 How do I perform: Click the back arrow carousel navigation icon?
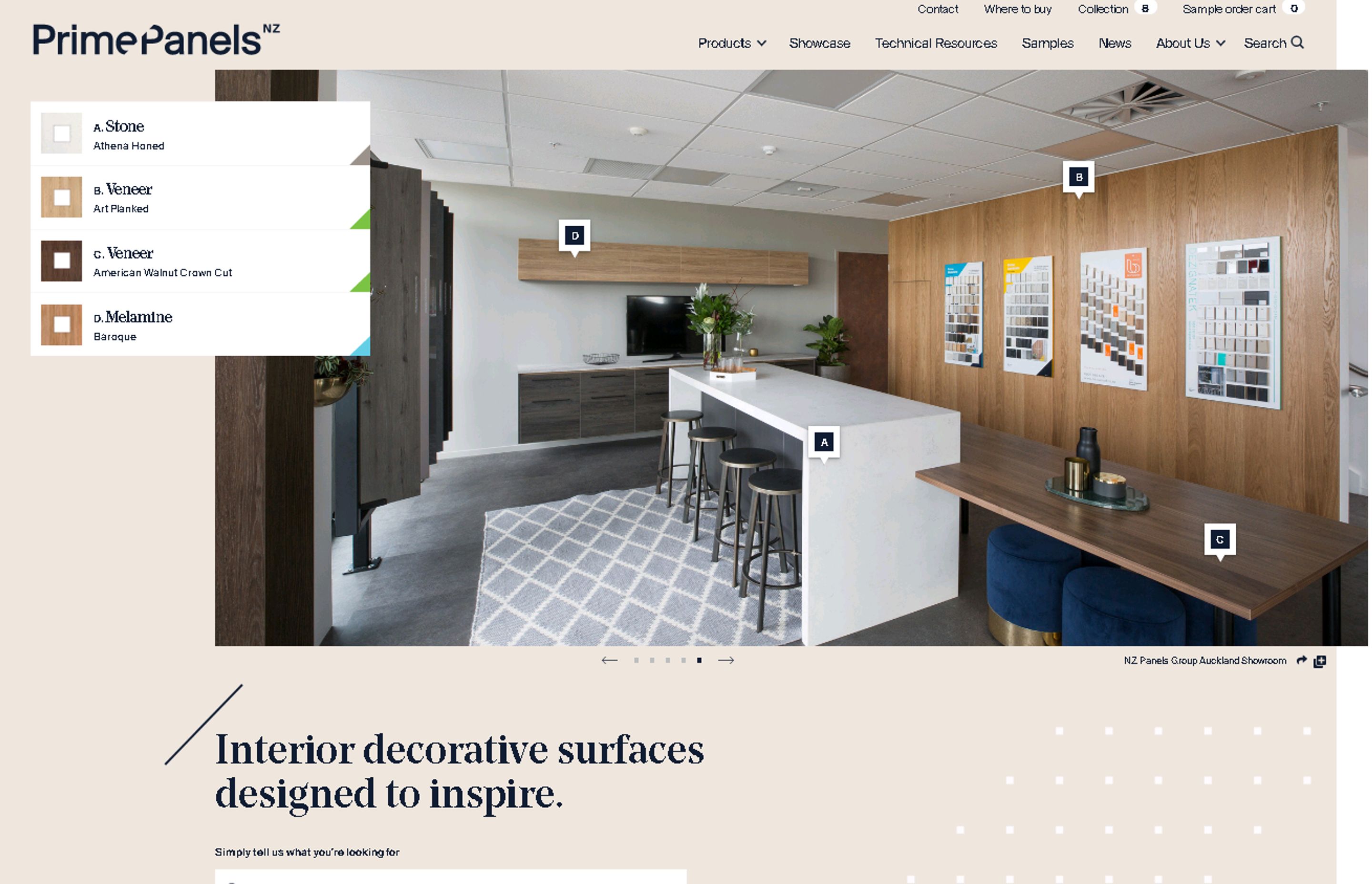tap(607, 660)
